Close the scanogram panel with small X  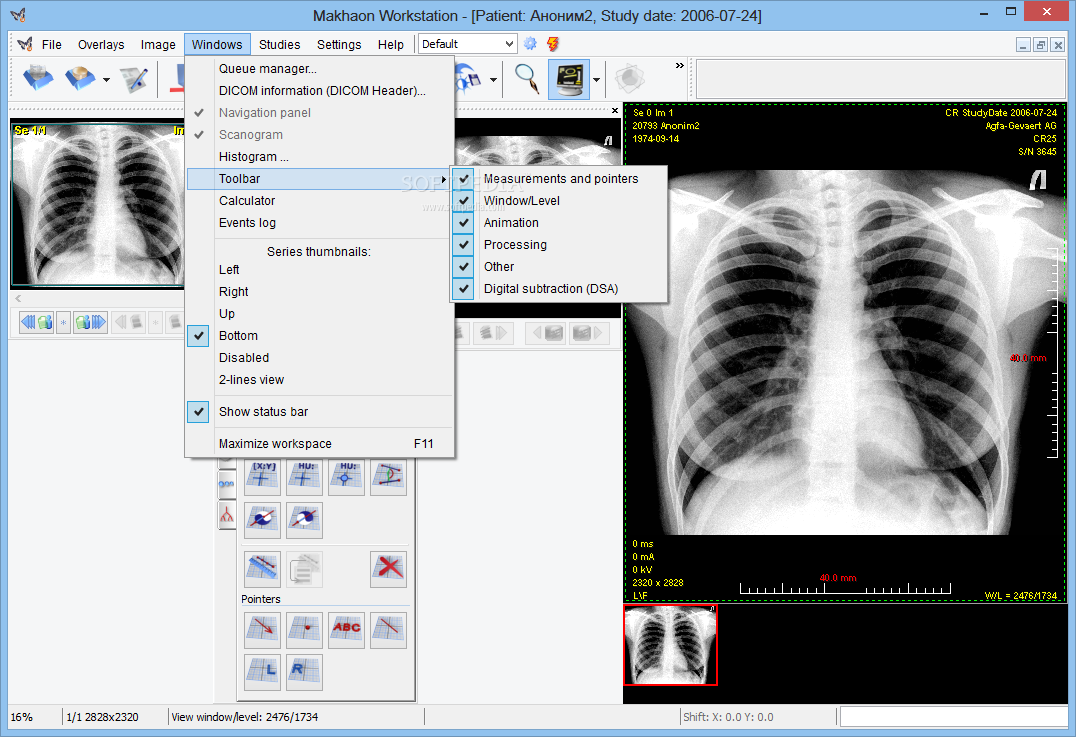(x=615, y=110)
